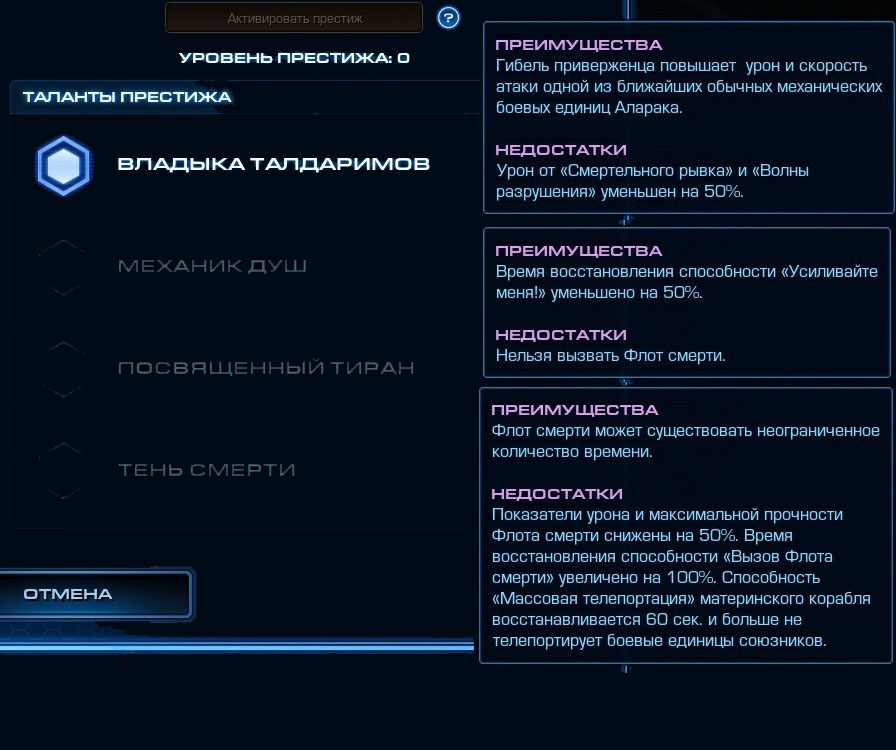Click the Активировать престиж button
This screenshot has width=896, height=750.
[x=294, y=18]
